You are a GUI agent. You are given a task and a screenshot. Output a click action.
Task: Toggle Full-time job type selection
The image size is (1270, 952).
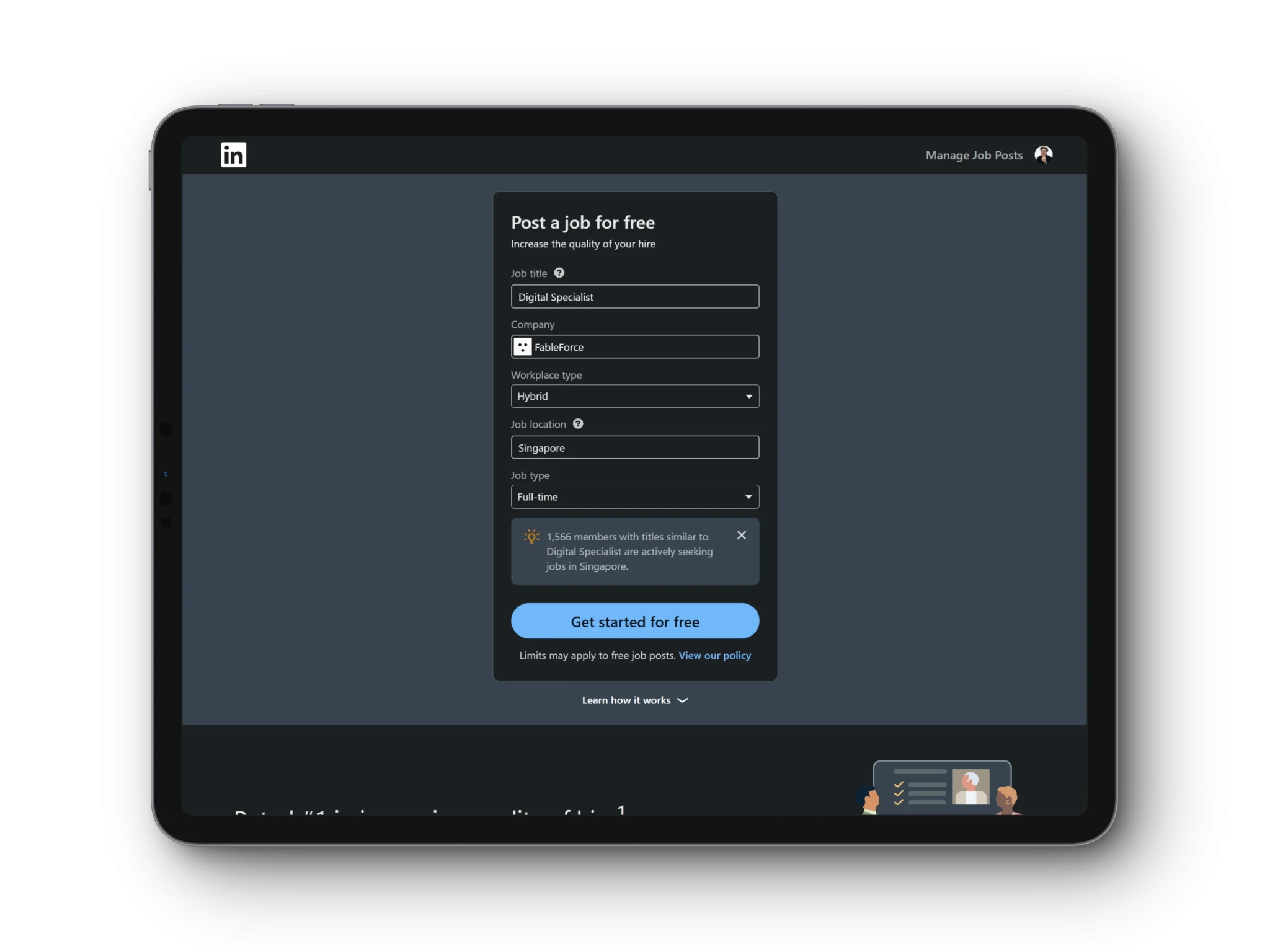pyautogui.click(x=635, y=496)
